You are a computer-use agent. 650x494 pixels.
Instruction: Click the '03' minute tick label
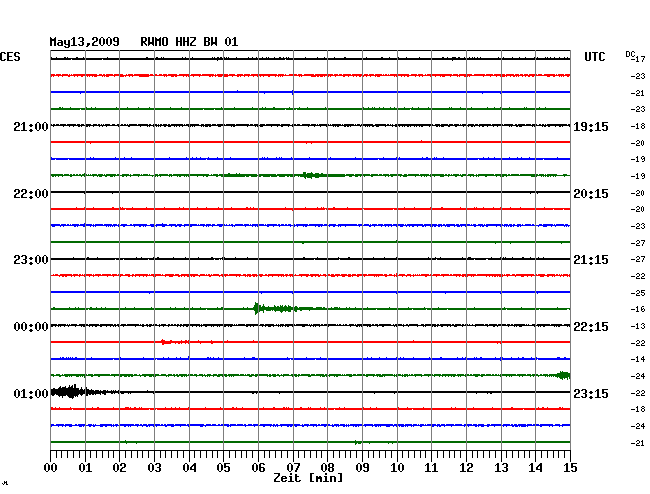(155, 468)
